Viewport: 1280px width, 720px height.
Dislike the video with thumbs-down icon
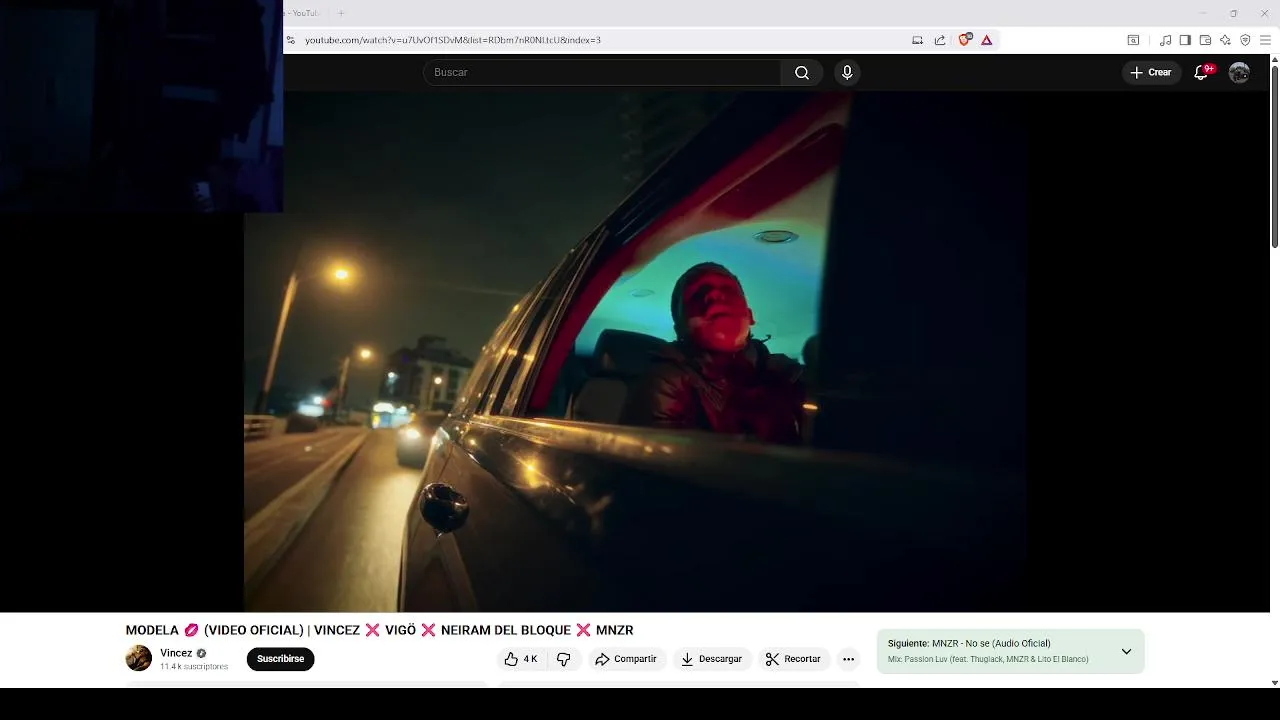564,659
